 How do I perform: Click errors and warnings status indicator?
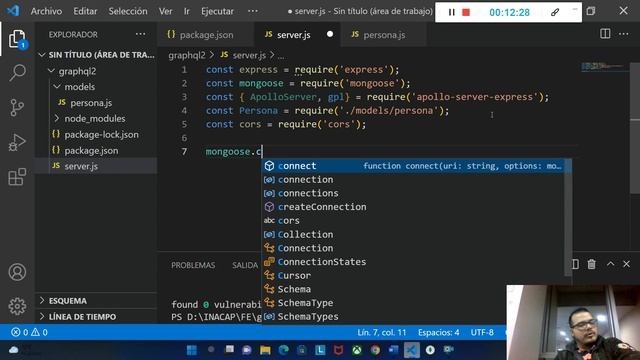(x=29, y=332)
